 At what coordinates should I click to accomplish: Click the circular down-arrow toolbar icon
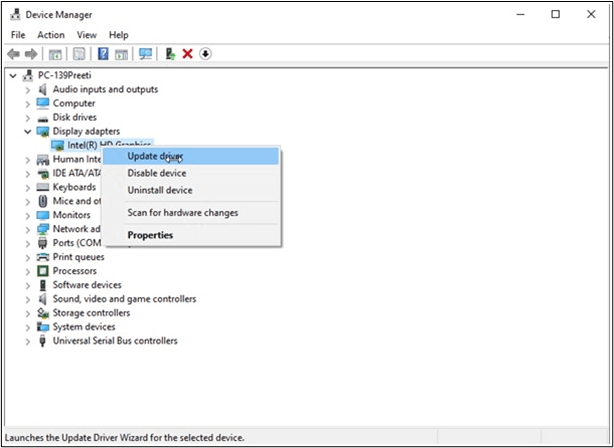coord(205,54)
